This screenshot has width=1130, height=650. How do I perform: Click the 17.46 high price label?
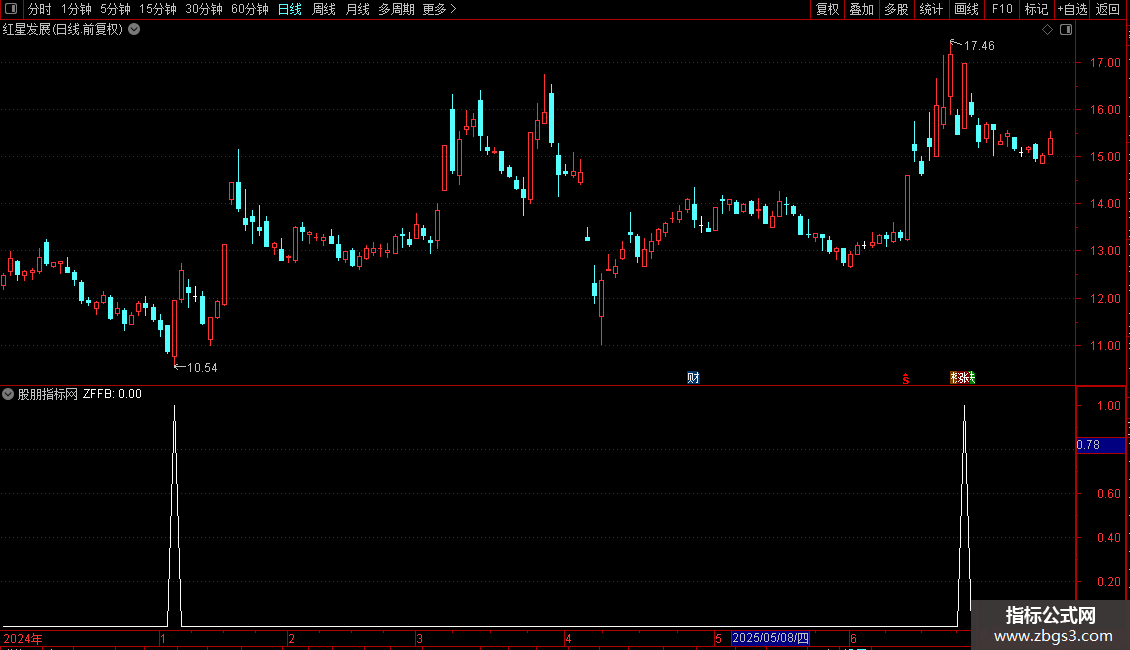[979, 45]
